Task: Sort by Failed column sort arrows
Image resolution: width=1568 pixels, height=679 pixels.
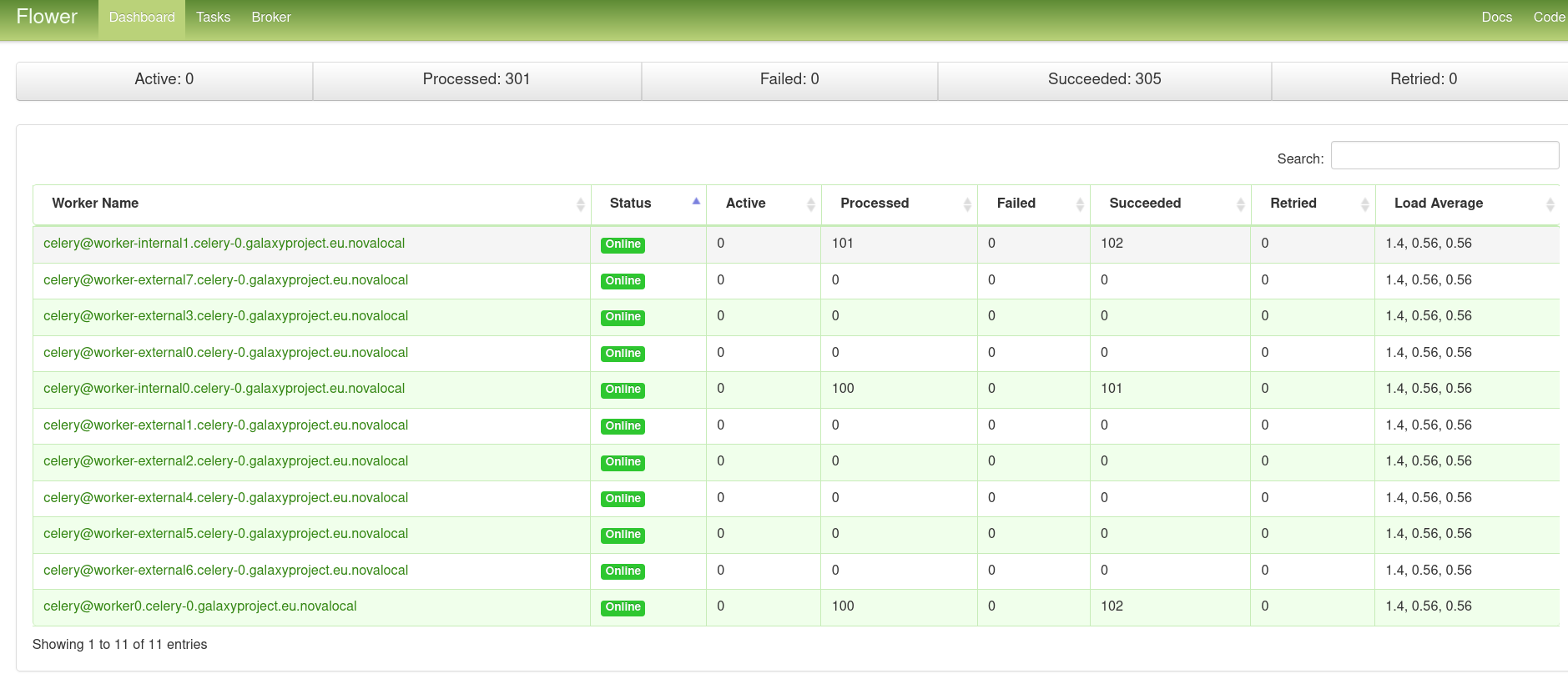Action: [1080, 204]
